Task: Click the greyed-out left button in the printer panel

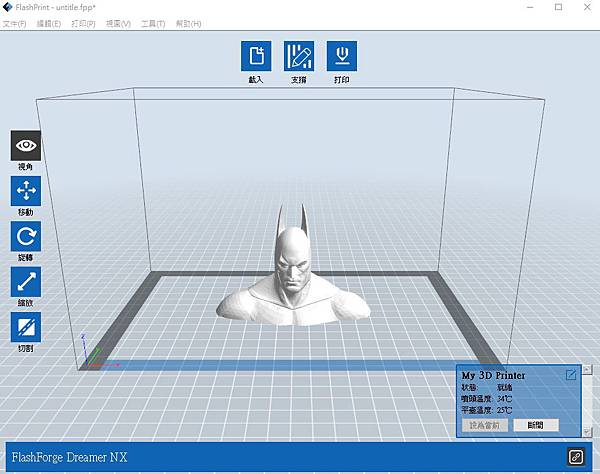Action: pos(485,425)
